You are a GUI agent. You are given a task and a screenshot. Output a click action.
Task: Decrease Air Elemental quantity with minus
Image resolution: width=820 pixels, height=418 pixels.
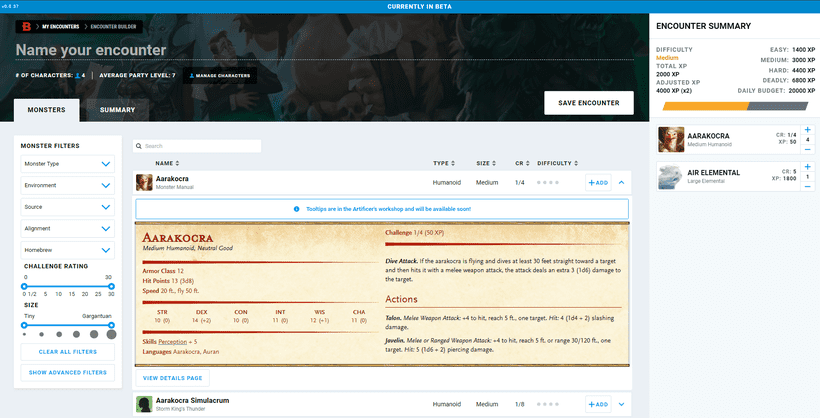807,187
